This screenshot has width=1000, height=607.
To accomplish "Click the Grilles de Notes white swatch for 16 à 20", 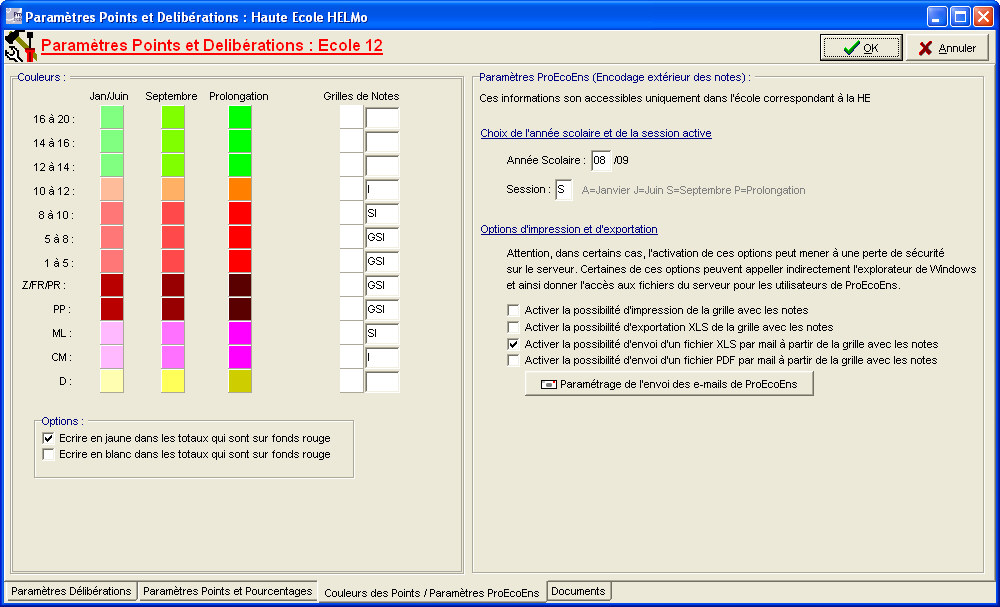I will point(351,118).
